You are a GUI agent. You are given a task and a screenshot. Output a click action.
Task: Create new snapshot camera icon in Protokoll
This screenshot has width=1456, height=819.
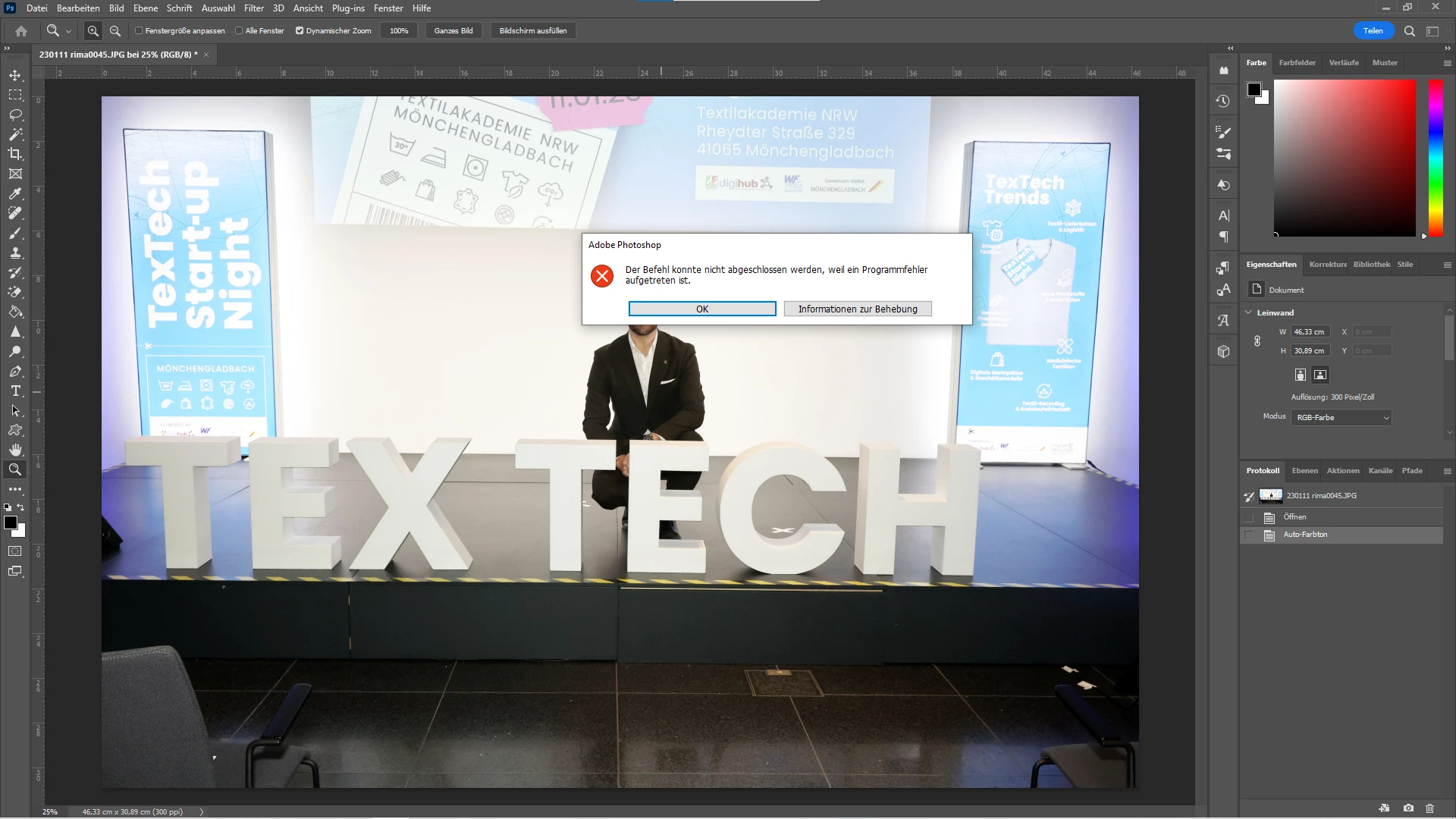pos(1408,808)
